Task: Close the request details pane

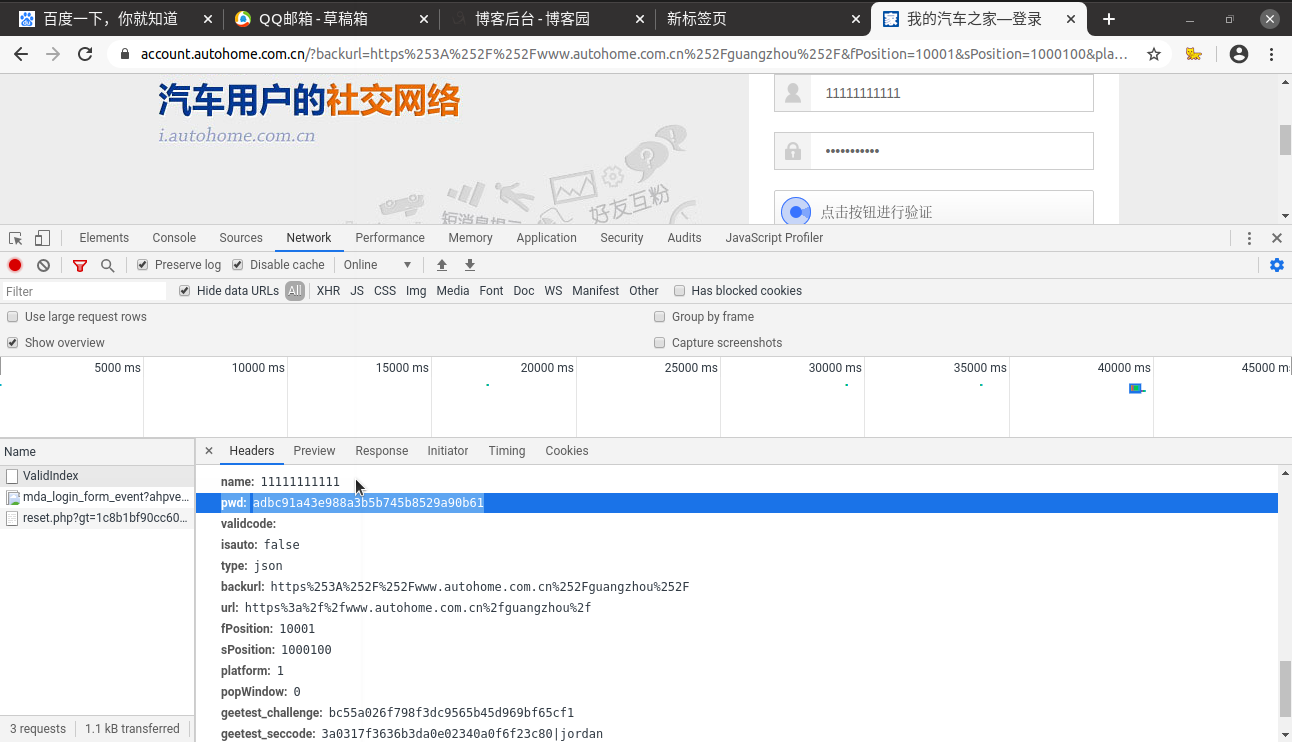Action: coord(209,451)
